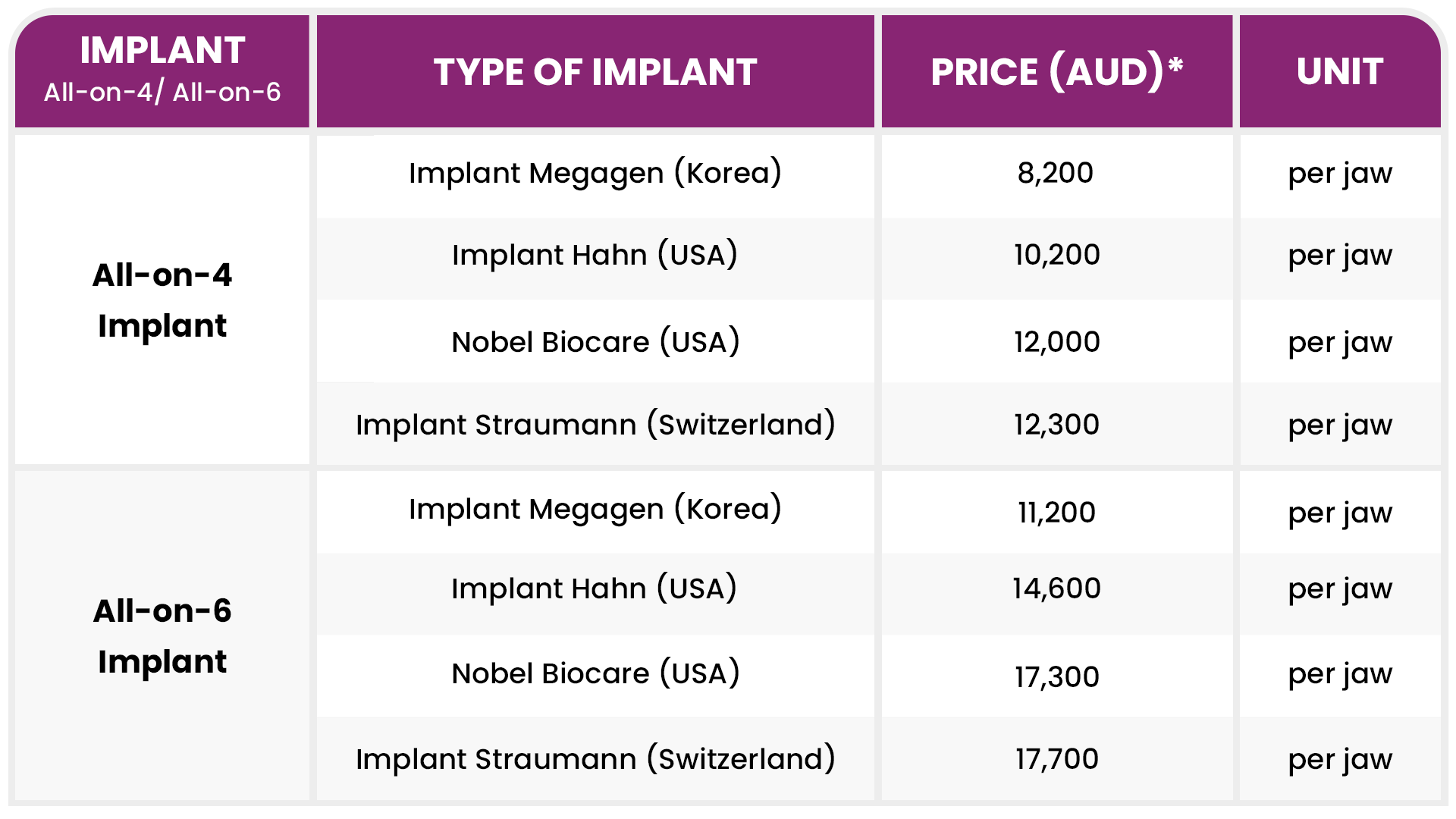Select Implant Megagen (Korea) under All-on-4
Viewport: 1456px width, 819px height.
click(595, 173)
